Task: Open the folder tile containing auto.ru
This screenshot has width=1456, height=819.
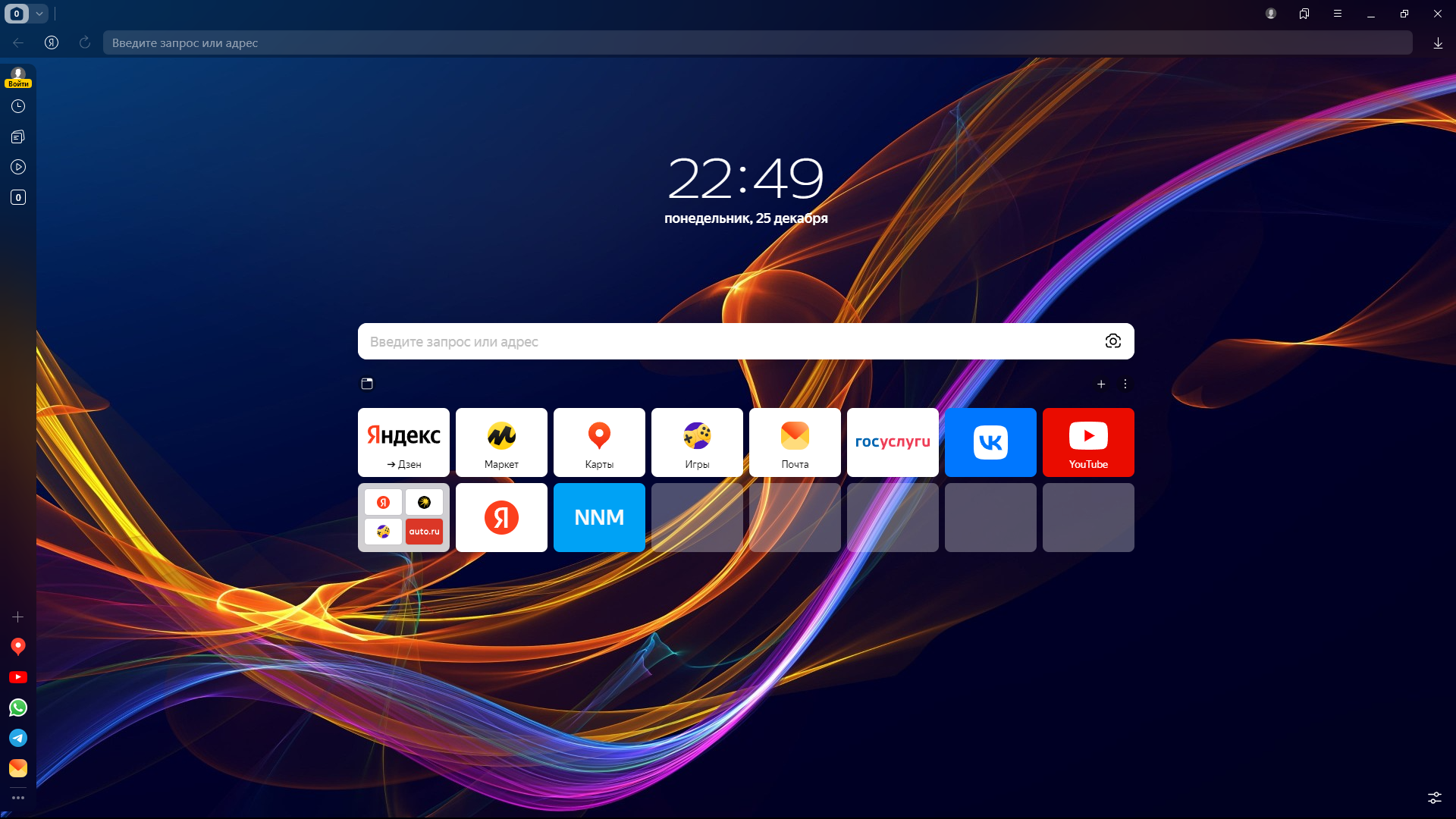Action: click(403, 517)
